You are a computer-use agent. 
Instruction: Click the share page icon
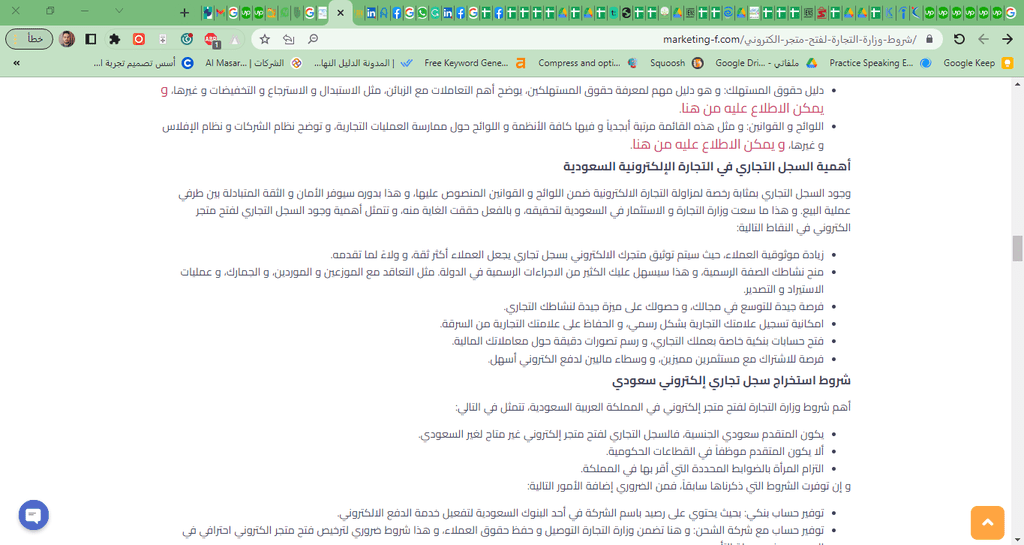[x=289, y=39]
